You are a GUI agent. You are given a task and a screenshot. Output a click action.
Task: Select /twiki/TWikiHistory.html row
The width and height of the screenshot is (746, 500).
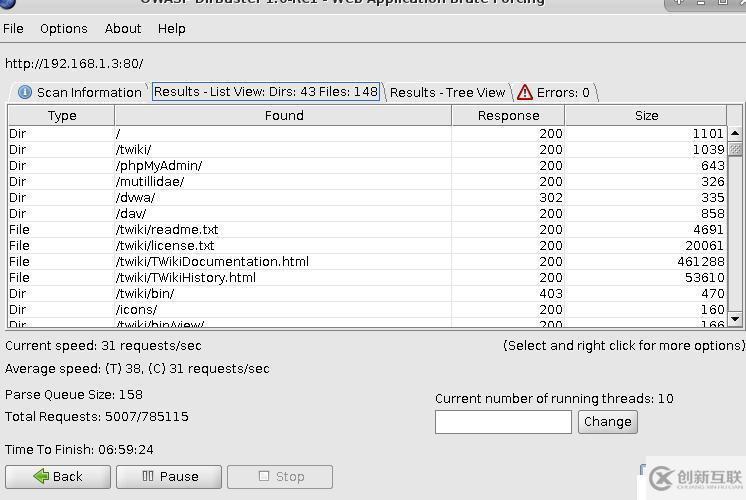point(367,278)
